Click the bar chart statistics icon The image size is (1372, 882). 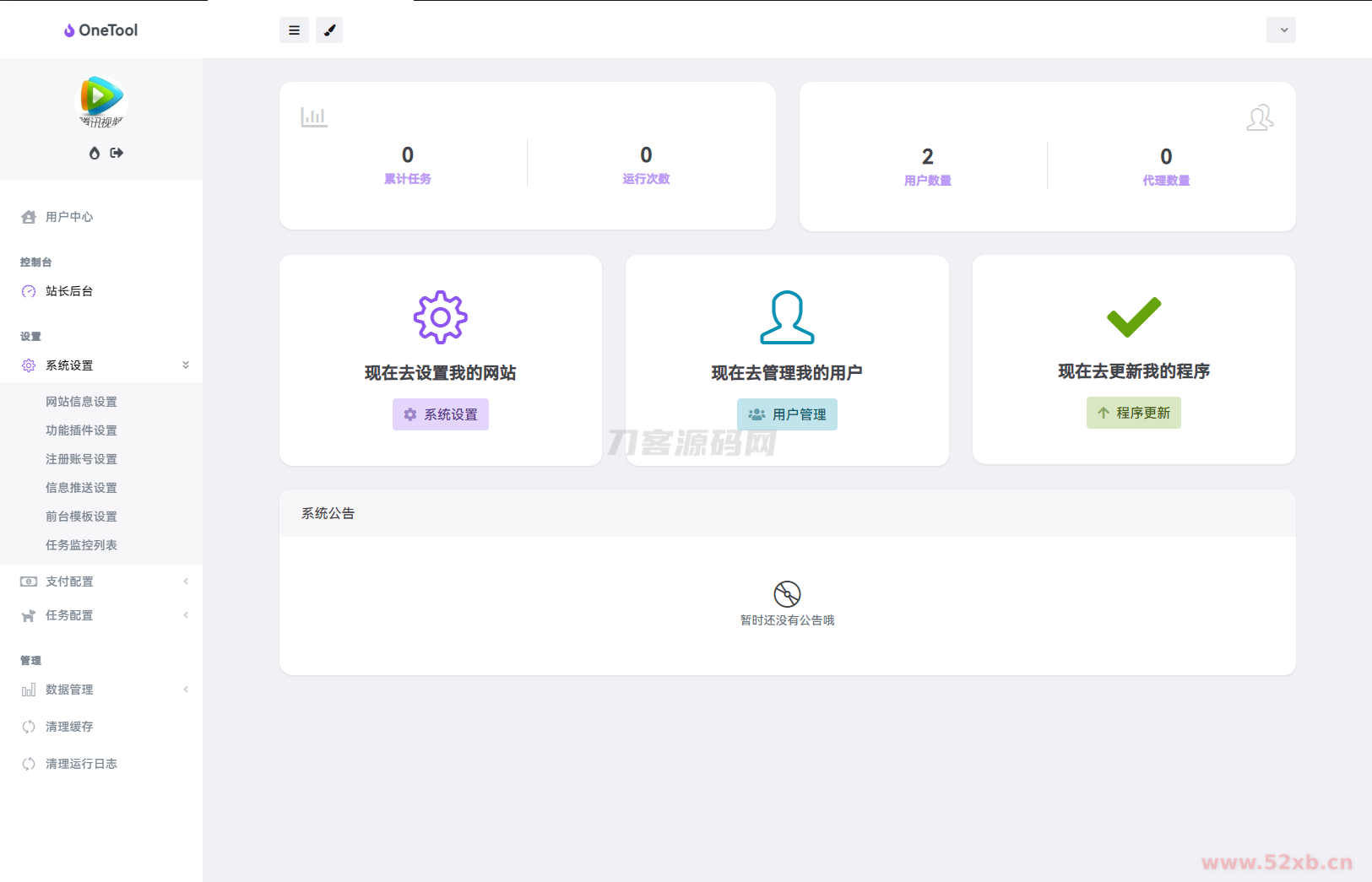coord(314,116)
